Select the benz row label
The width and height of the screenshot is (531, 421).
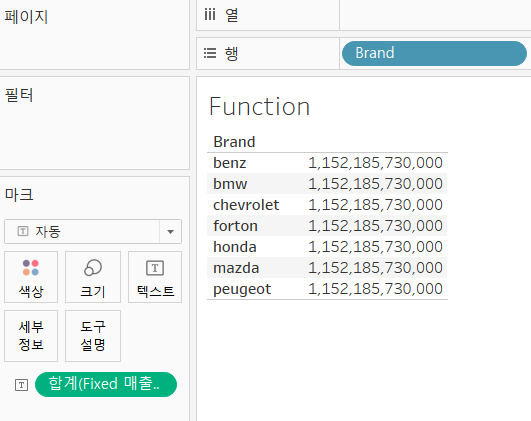tap(230, 163)
